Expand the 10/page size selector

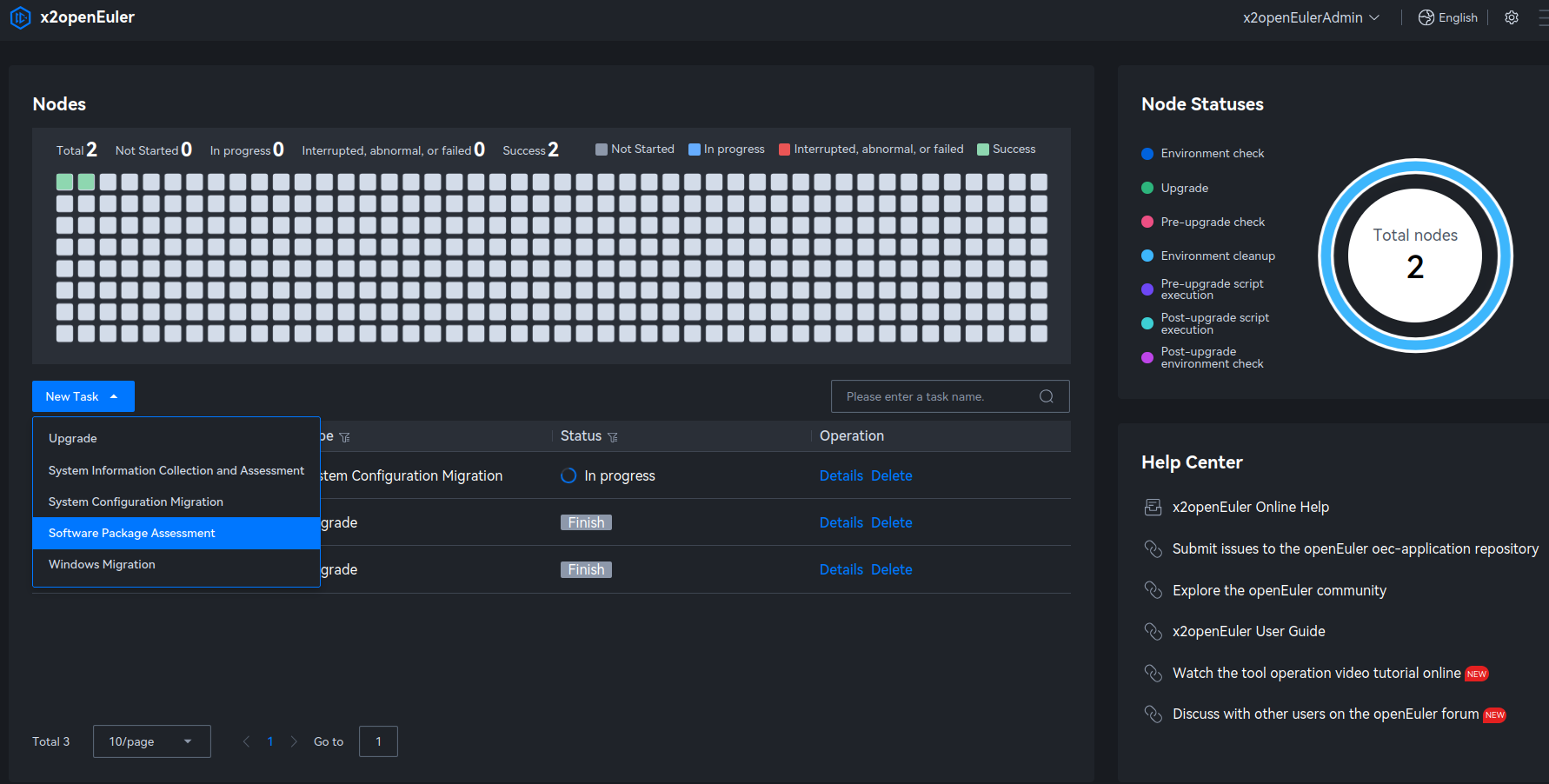pos(151,741)
